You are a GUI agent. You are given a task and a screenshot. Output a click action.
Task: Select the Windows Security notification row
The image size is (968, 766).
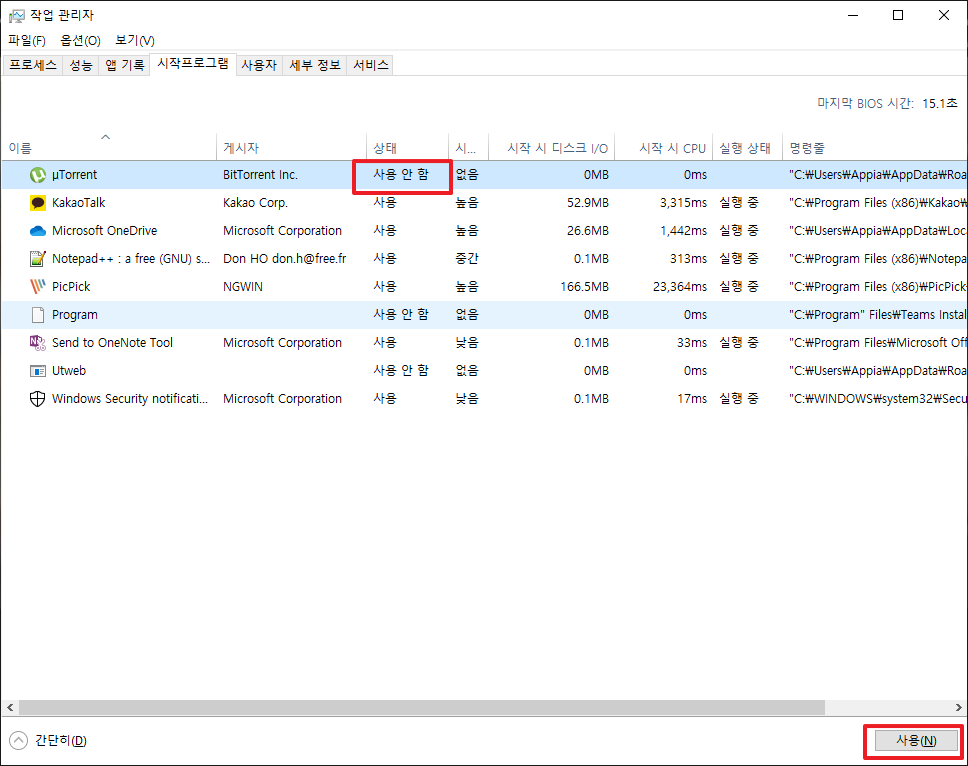coord(130,399)
